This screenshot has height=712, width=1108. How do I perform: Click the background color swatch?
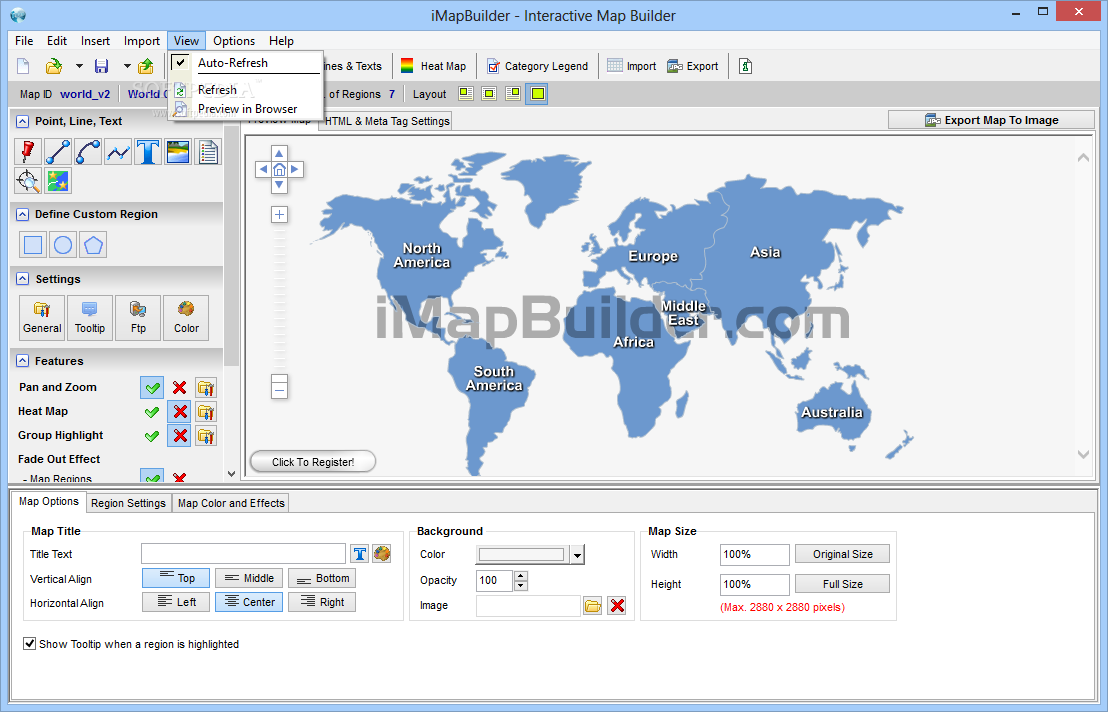pos(522,555)
